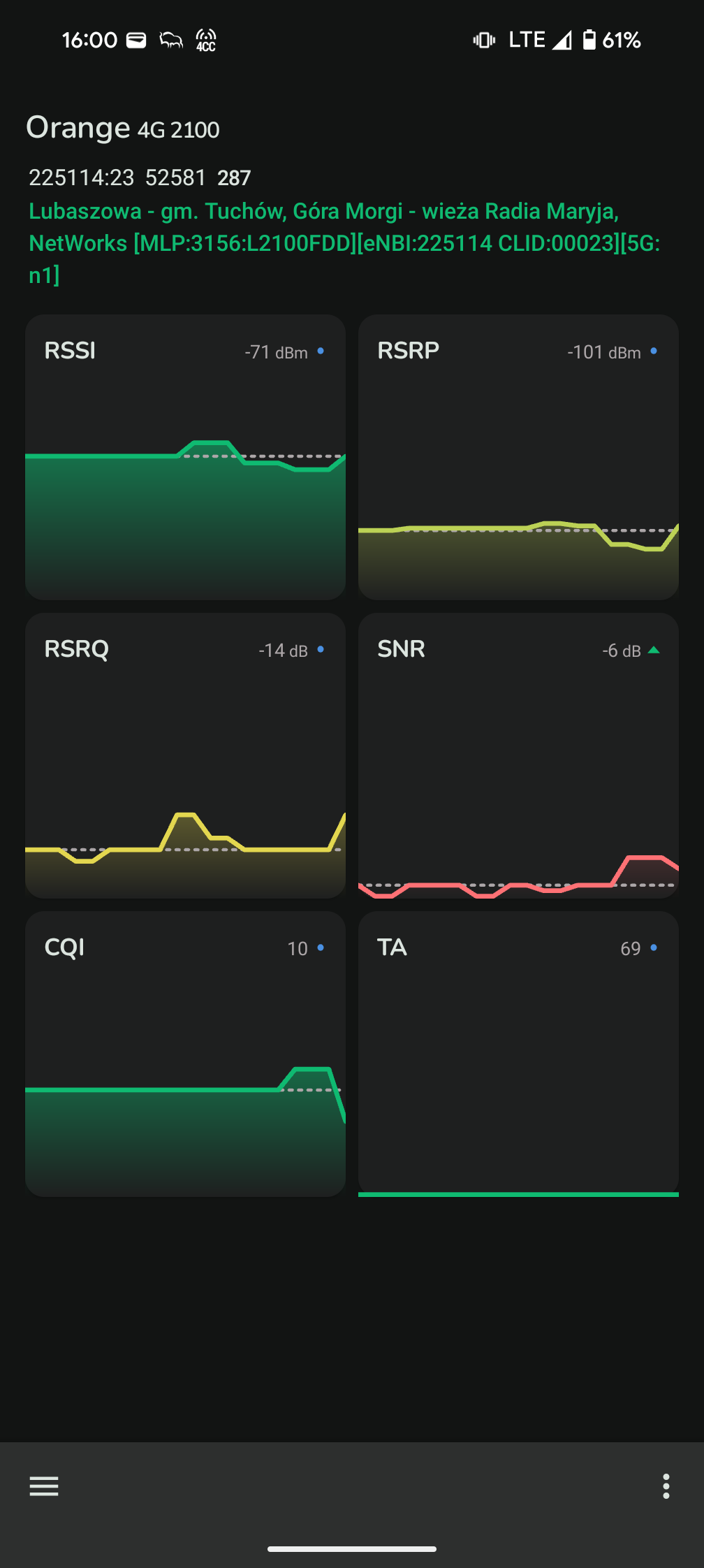Tap the vibrate mode status icon
Screen dimensions: 704x1568
[484, 41]
